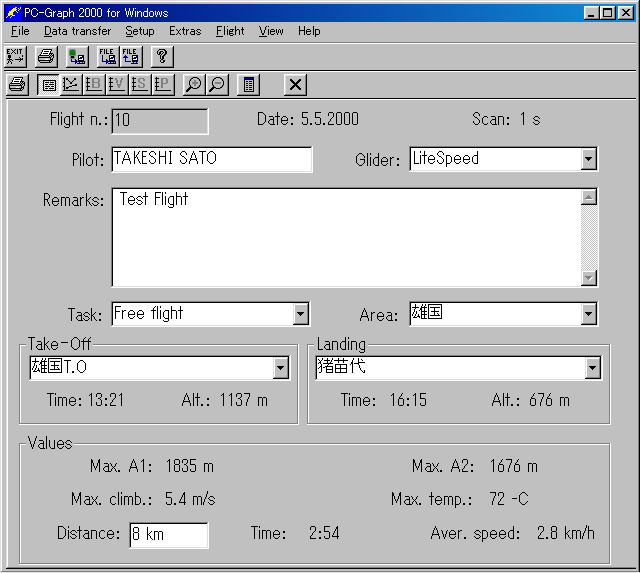Click the Remarks scrollbar down arrow

click(589, 278)
